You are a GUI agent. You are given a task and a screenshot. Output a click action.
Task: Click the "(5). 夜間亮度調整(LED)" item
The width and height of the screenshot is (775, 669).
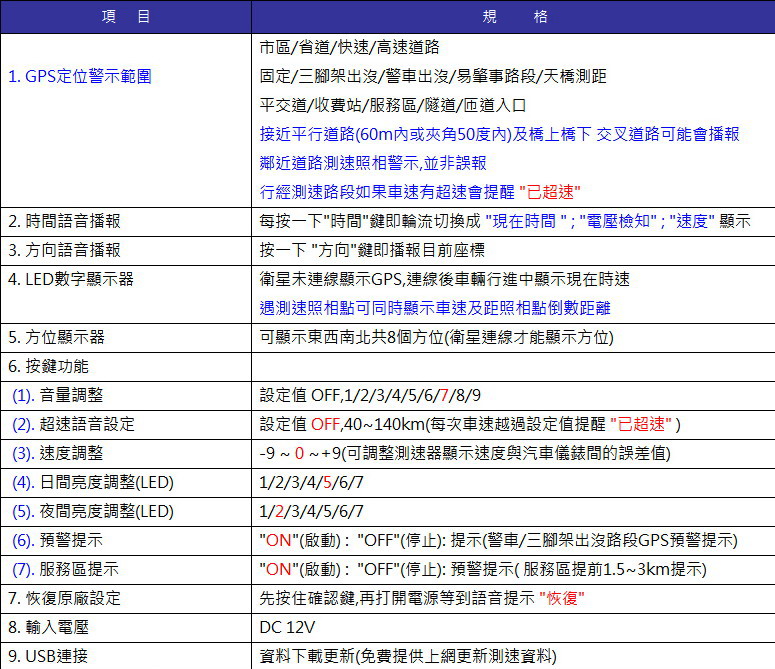point(93,512)
